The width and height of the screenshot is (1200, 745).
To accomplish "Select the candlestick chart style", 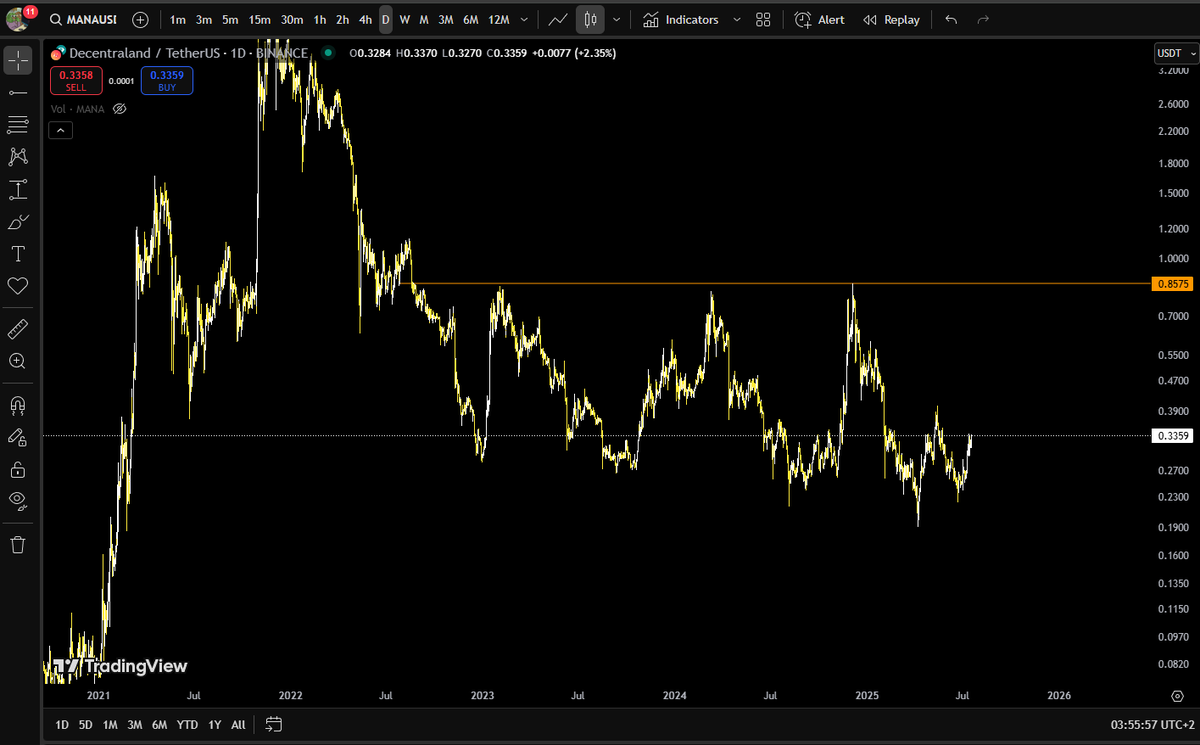I will 591,19.
